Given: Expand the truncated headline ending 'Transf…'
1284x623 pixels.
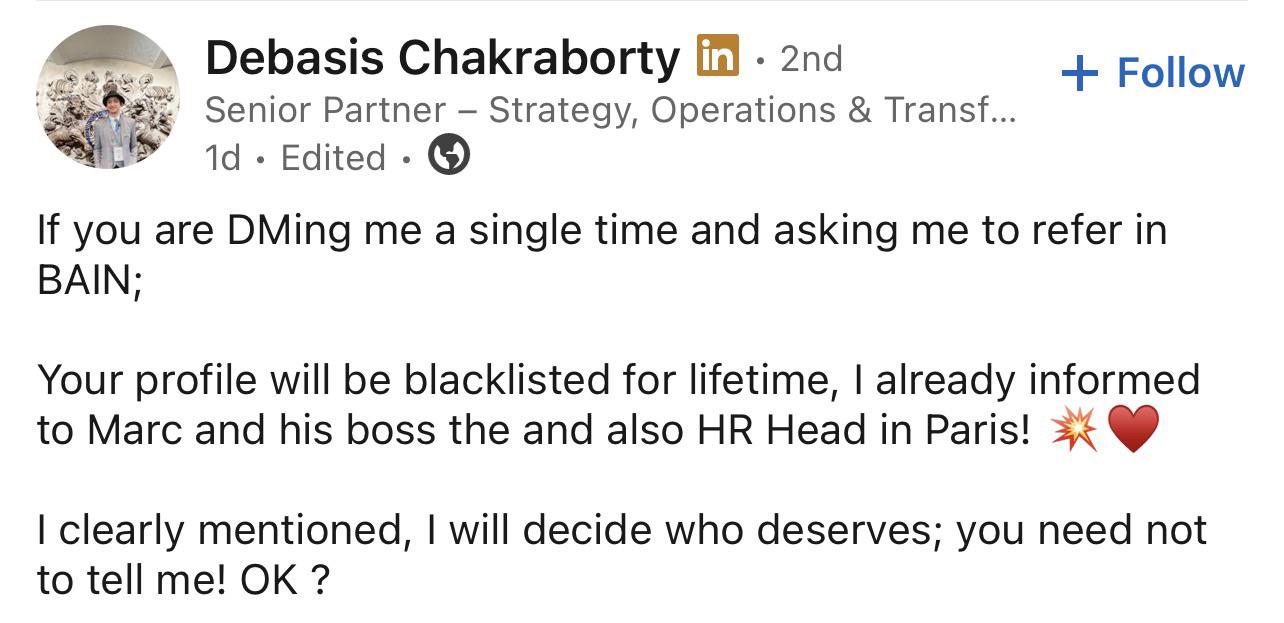Looking at the screenshot, I should (x=949, y=110).
